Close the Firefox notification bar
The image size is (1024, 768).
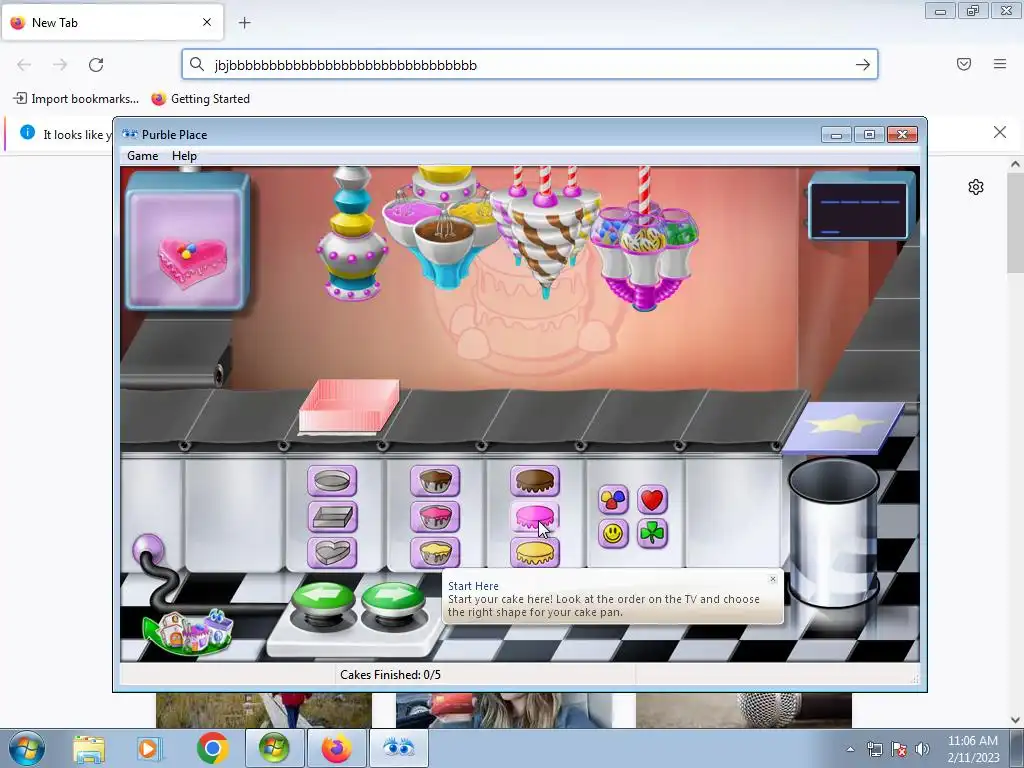point(1000,133)
